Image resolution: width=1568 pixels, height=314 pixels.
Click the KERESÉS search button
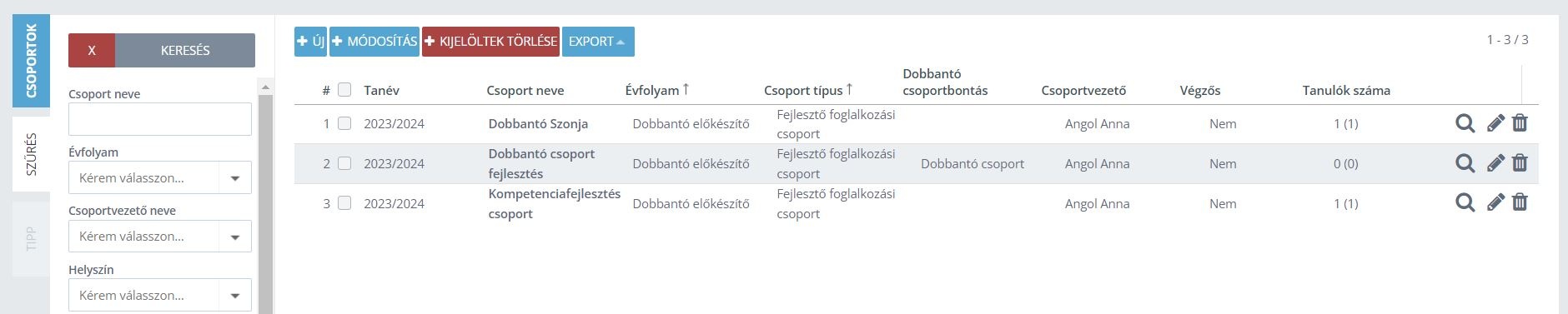185,50
